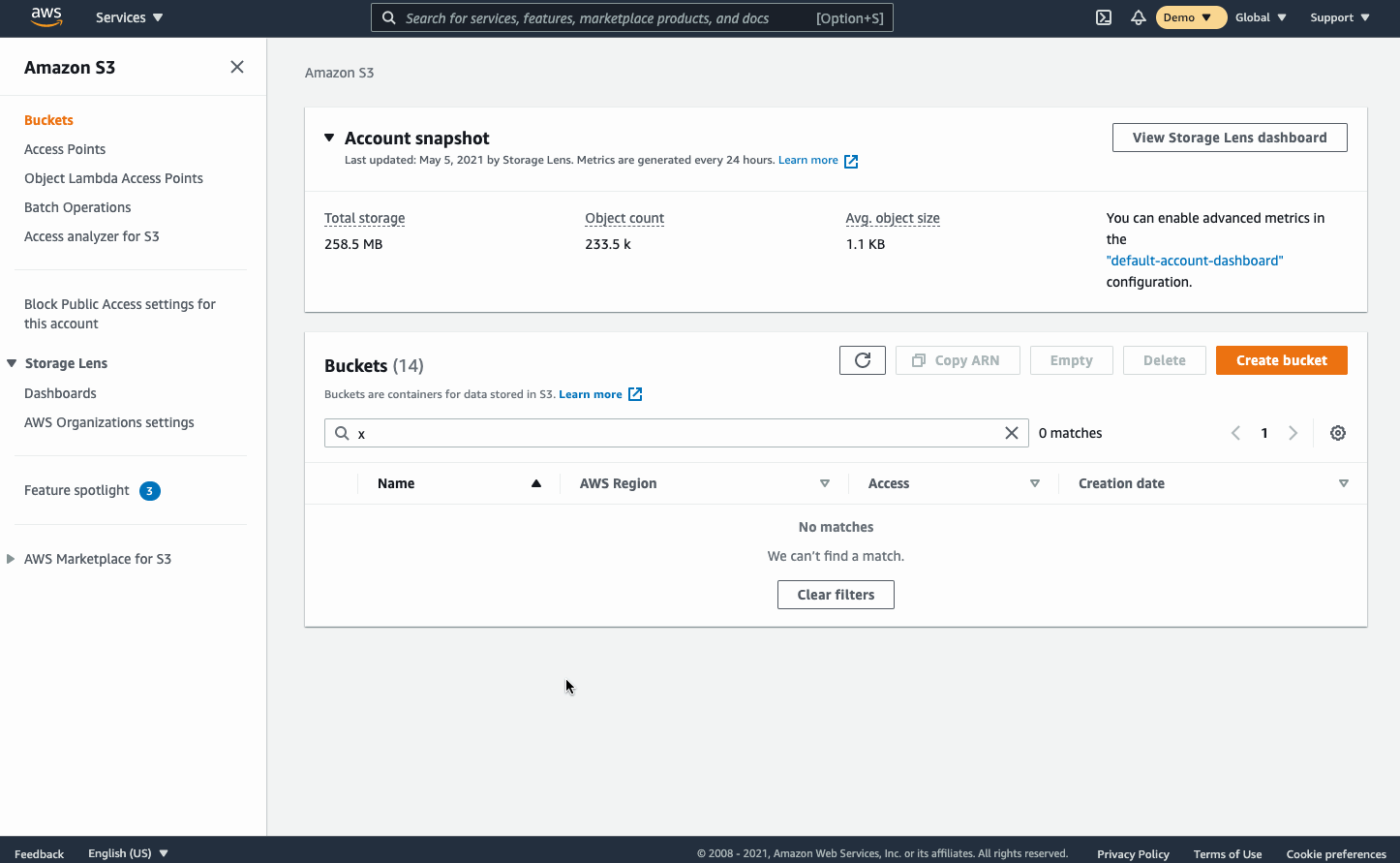
Task: Open AWS CloudShell from the top bar
Action: point(1103,16)
